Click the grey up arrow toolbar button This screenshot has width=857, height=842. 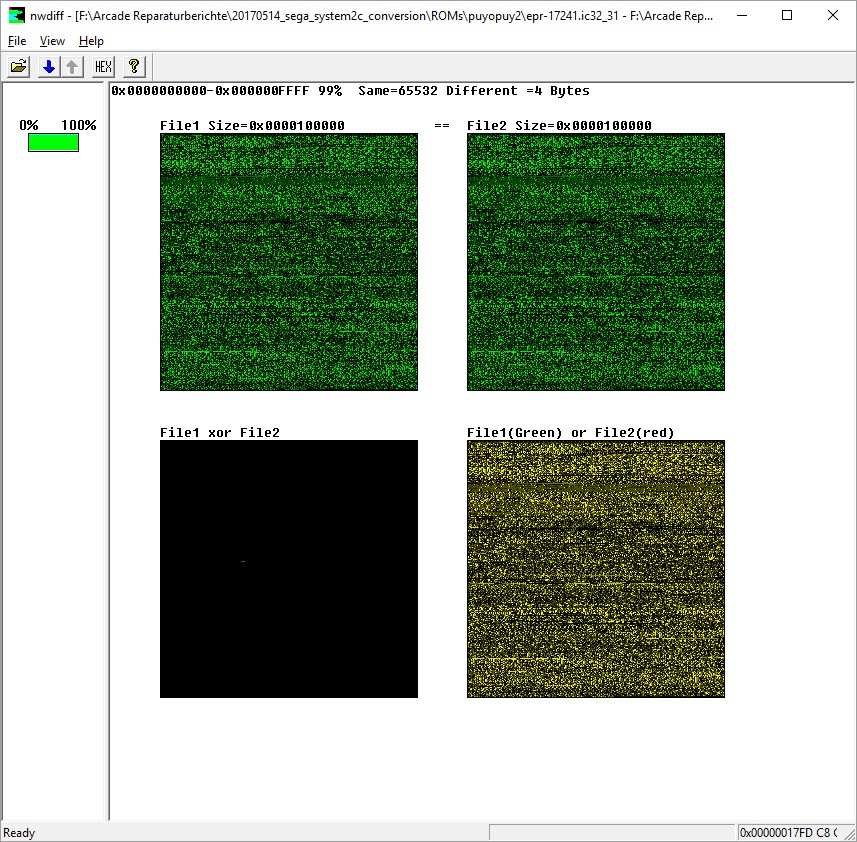72,67
